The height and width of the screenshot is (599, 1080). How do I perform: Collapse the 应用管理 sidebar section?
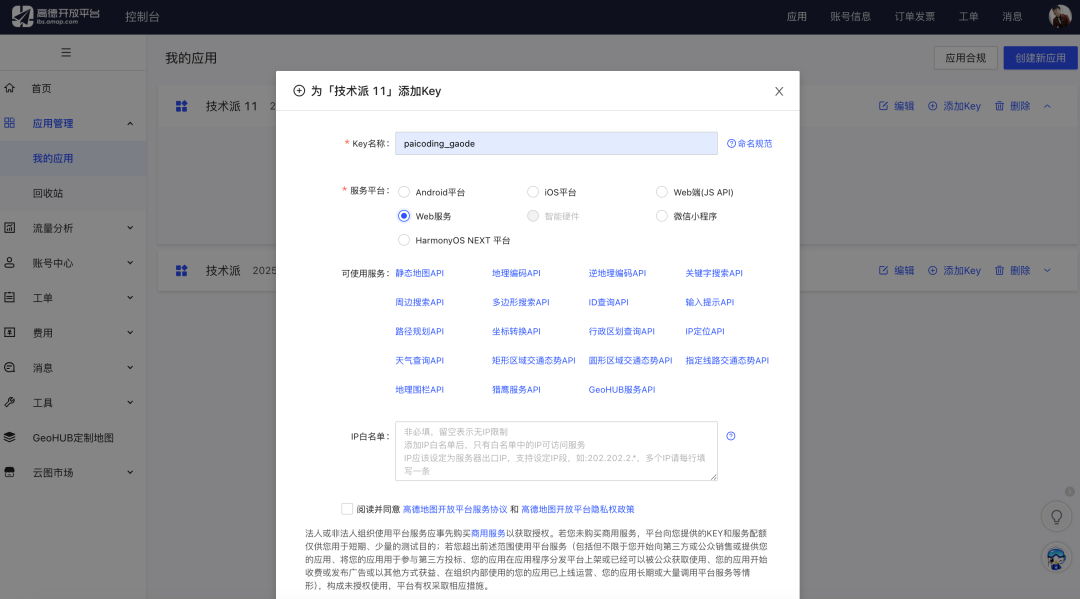[x=130, y=123]
